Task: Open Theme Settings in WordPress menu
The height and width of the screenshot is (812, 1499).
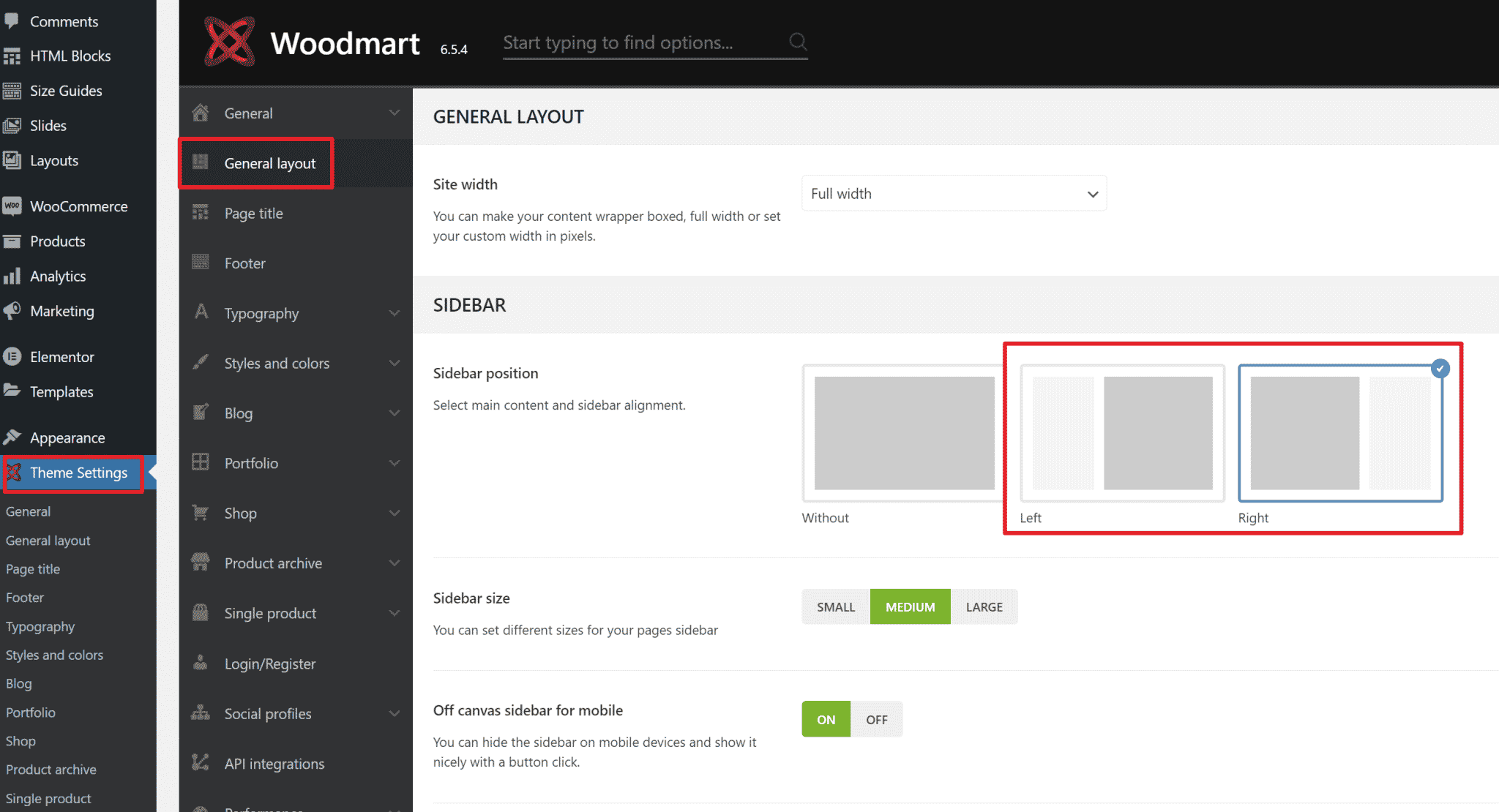Action: point(78,473)
